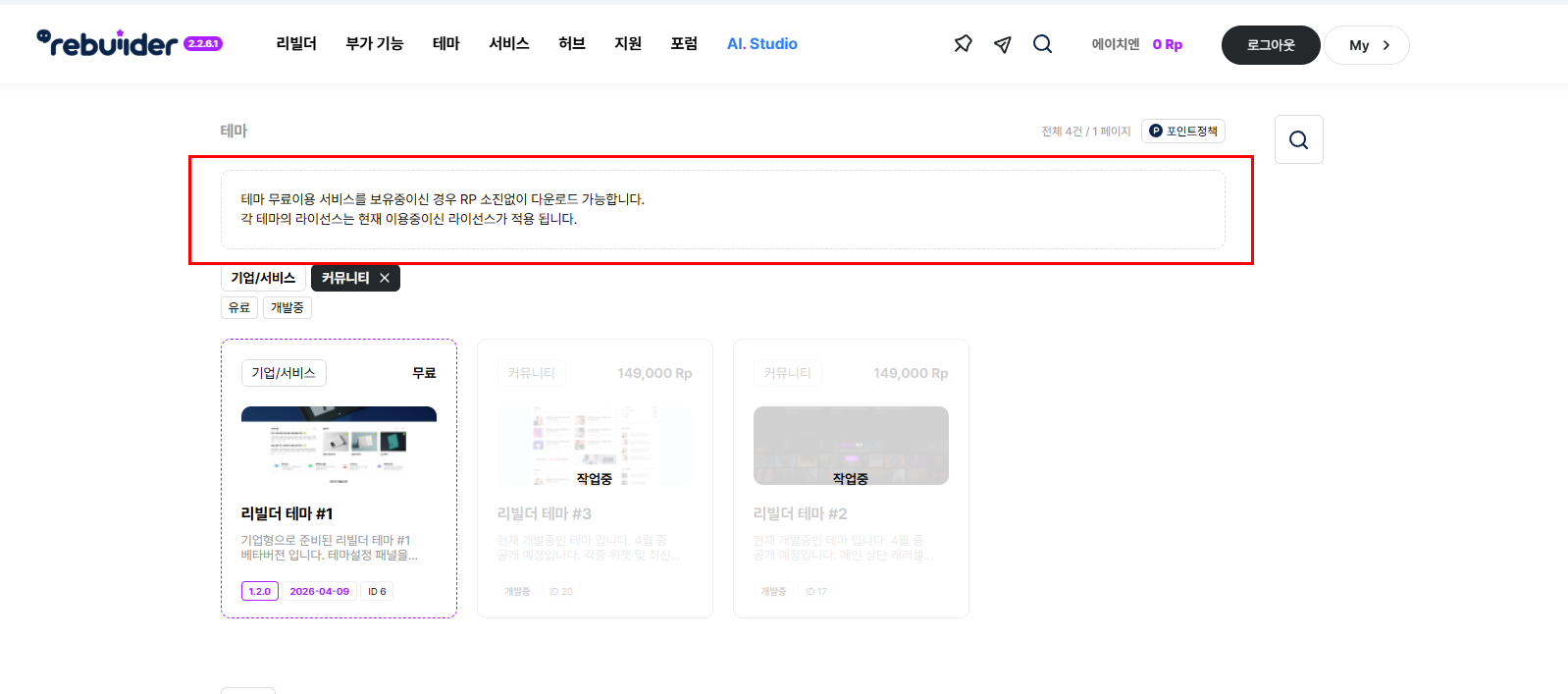Toggle the 개발중 in-development filter tag
Viewport: 1568px width, 694px height.
tap(287, 307)
